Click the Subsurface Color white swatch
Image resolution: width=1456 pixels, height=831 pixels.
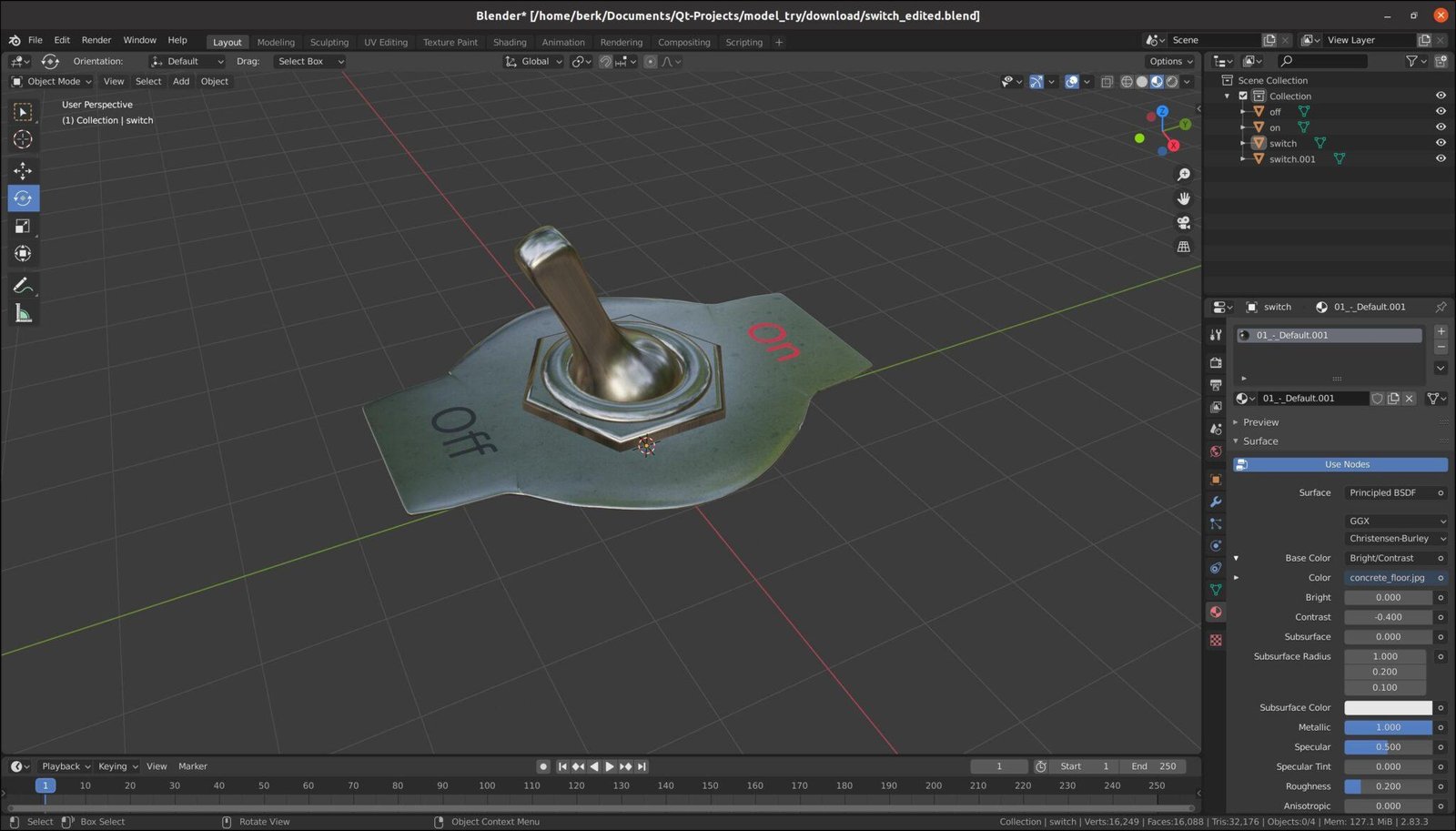tap(1388, 707)
